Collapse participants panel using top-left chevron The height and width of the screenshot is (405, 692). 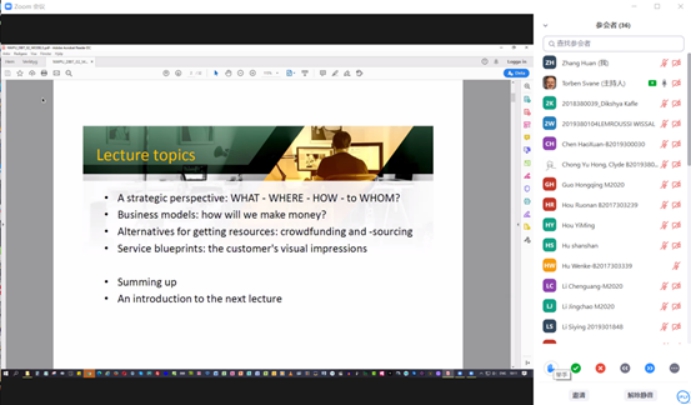pos(546,24)
